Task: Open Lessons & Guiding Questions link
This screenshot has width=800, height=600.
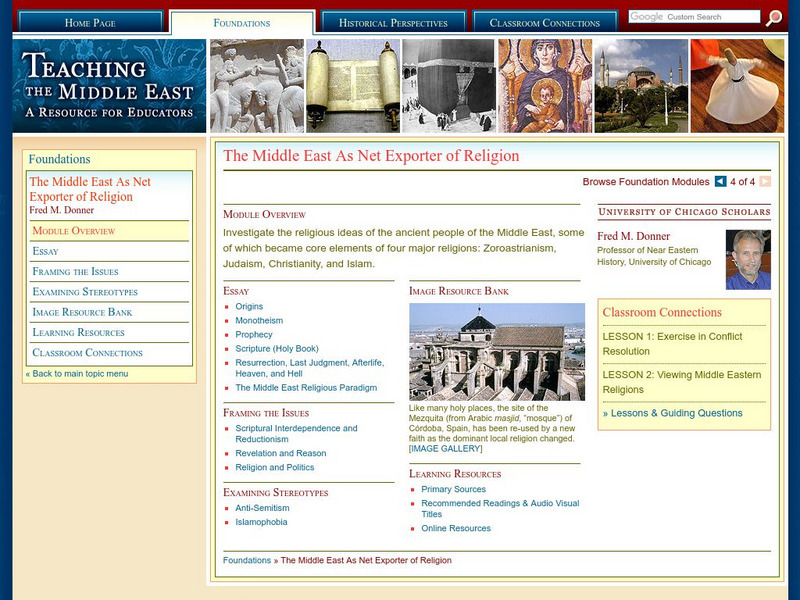Action: [x=672, y=413]
